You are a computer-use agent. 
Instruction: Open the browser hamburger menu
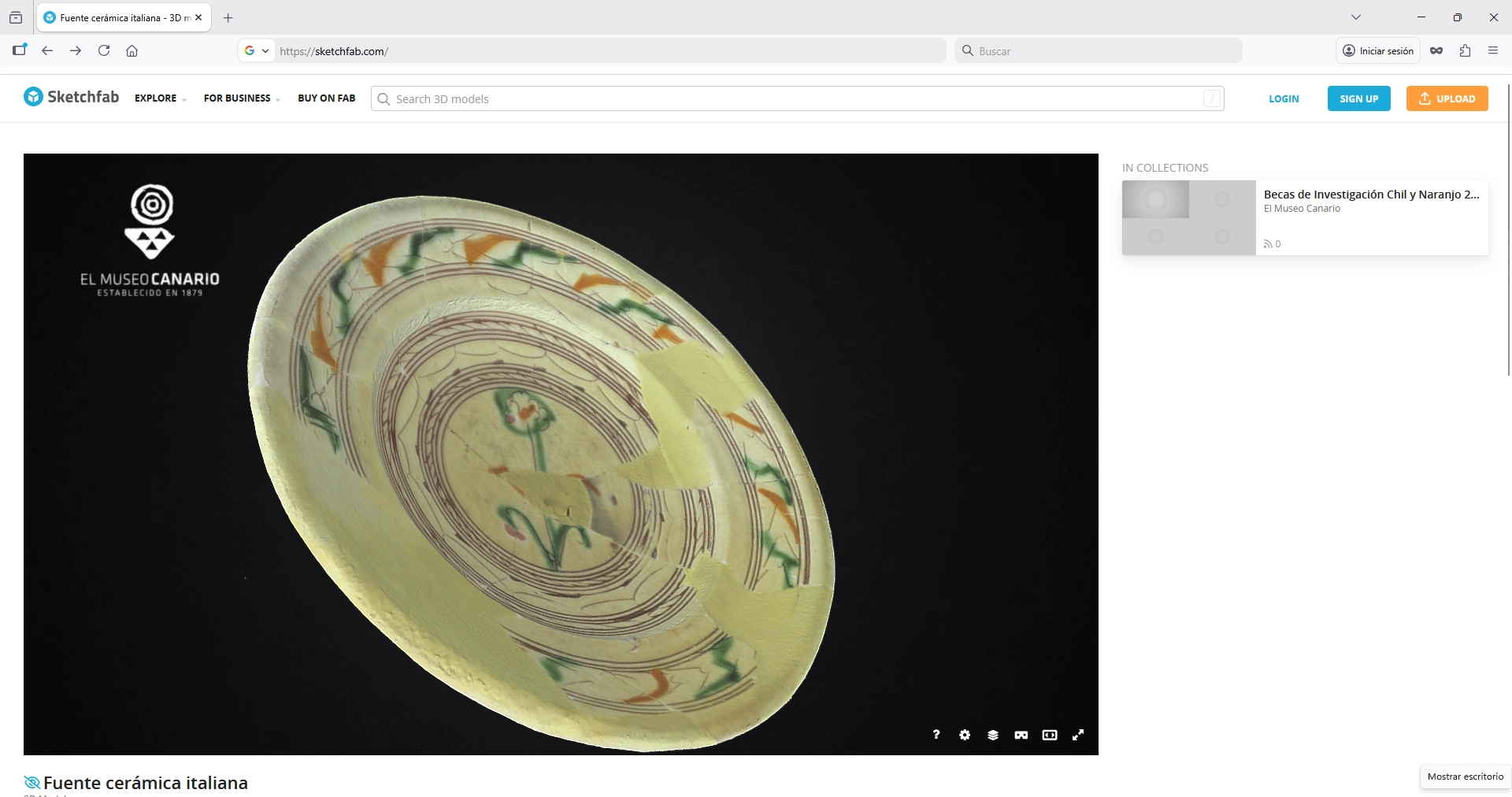1493,50
